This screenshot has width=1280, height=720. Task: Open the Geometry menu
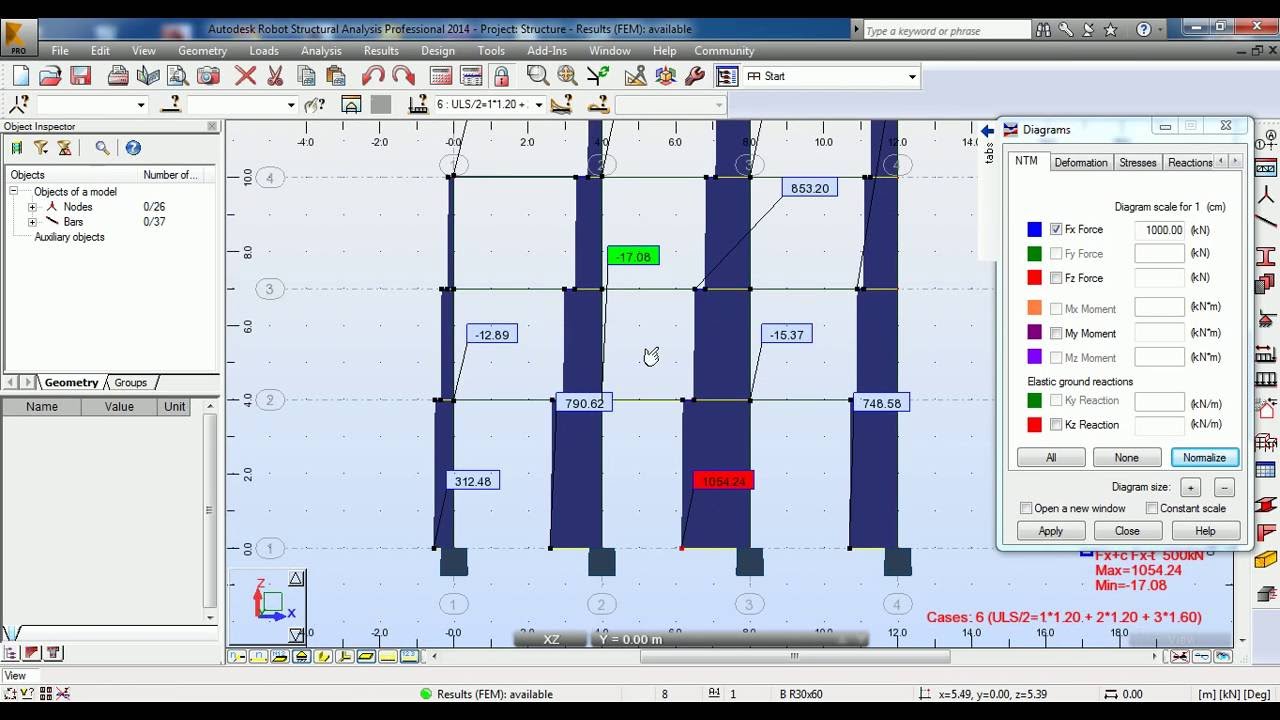click(203, 51)
